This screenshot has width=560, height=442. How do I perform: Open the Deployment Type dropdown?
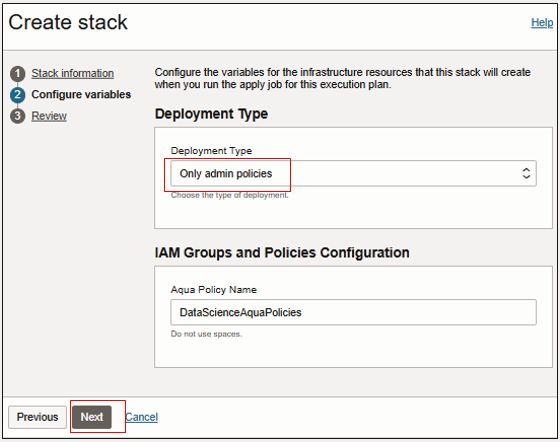(x=353, y=173)
